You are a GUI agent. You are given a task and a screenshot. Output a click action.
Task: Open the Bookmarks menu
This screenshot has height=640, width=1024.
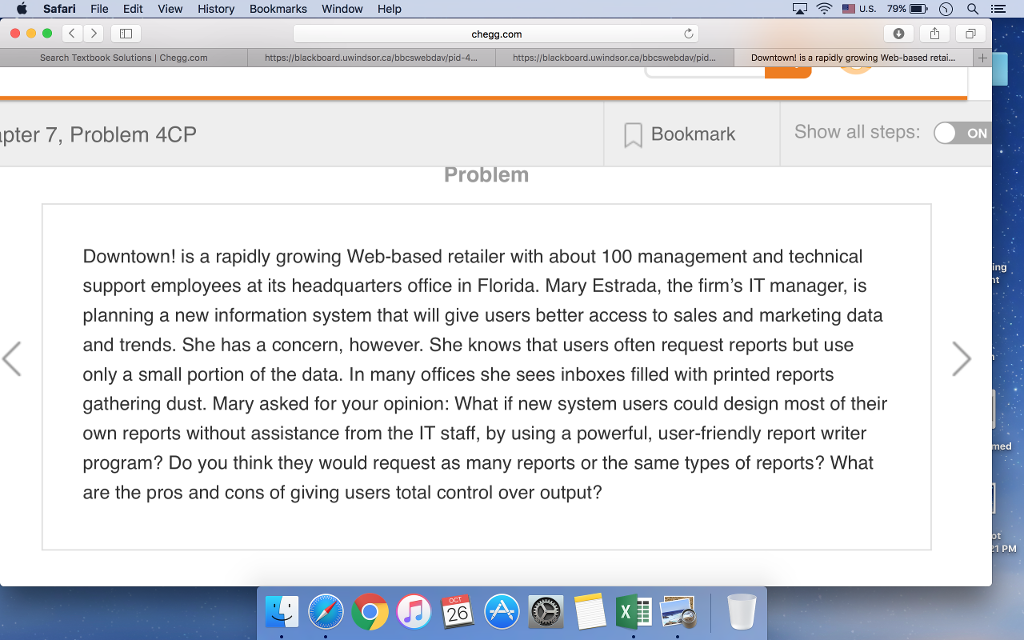pos(277,9)
